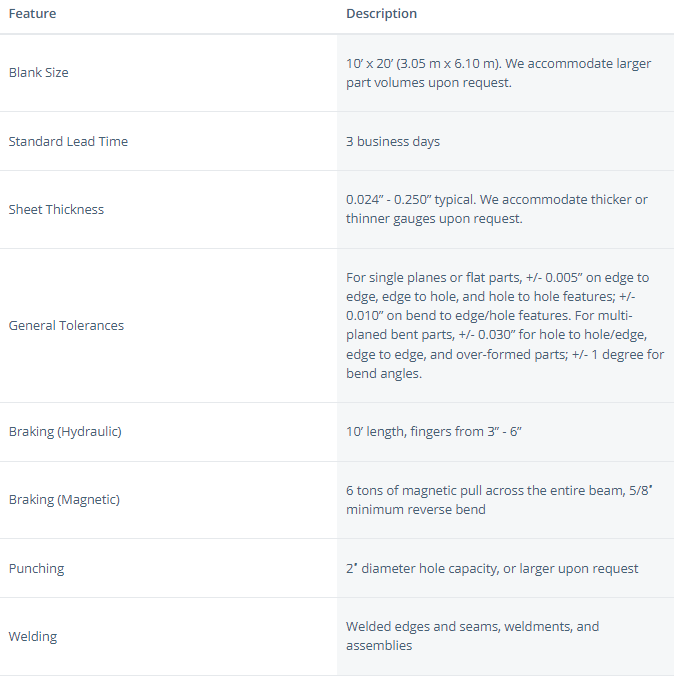Select the General Tolerances label

[x=66, y=325]
